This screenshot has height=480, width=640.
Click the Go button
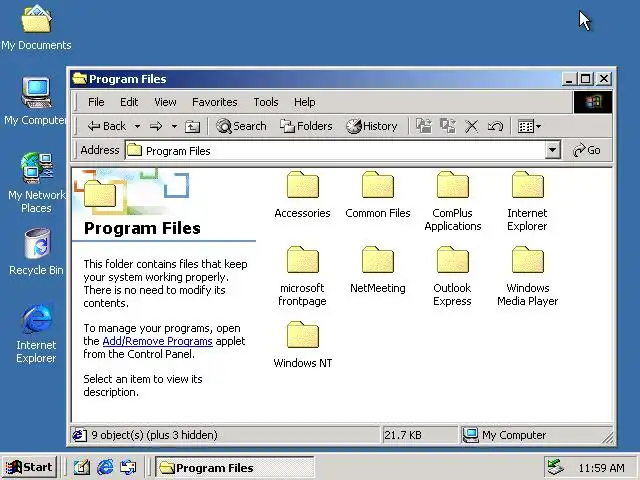pos(587,150)
